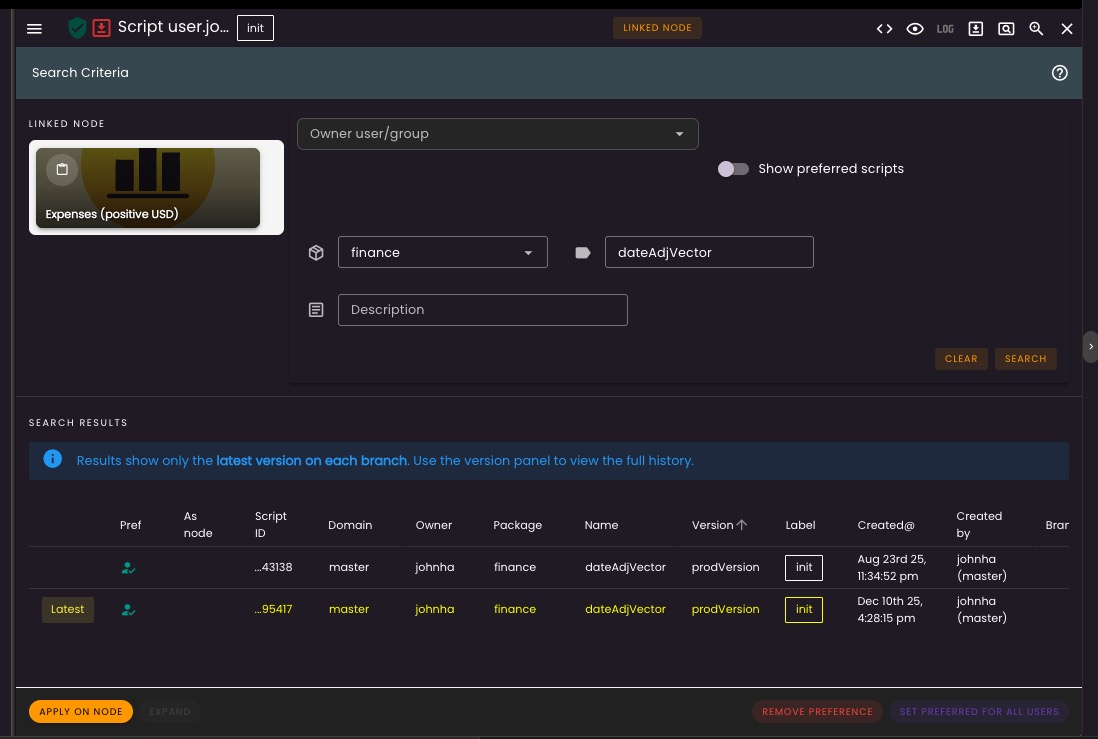Click the LOG icon in the toolbar
Image resolution: width=1098 pixels, height=739 pixels.
(945, 29)
